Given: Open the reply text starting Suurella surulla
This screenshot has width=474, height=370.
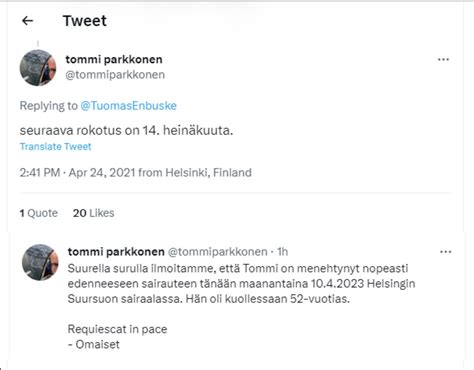Looking at the screenshot, I should (x=241, y=284).
